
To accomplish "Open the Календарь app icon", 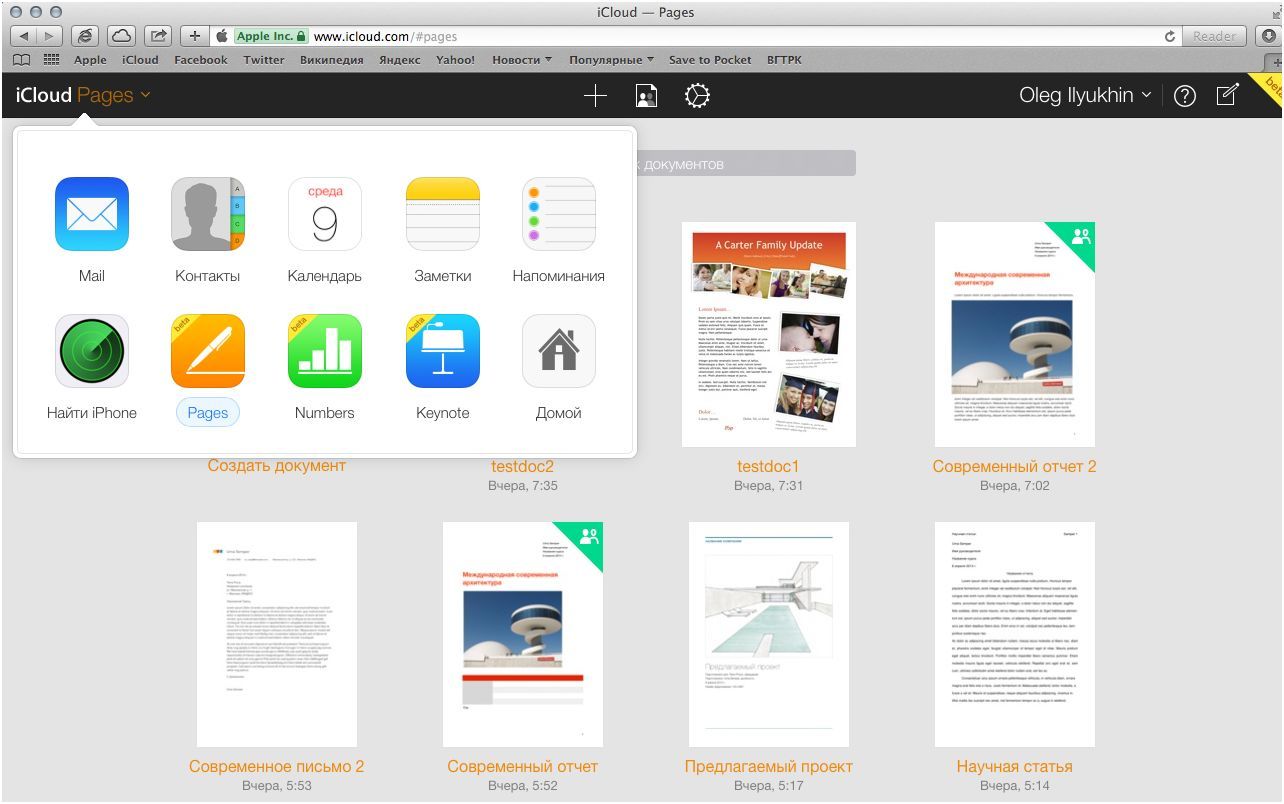I will click(x=324, y=213).
